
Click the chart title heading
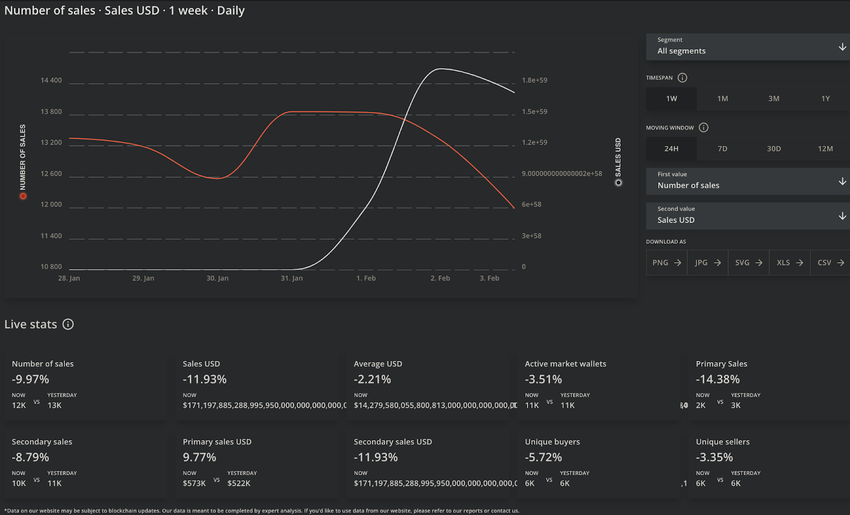pos(125,11)
